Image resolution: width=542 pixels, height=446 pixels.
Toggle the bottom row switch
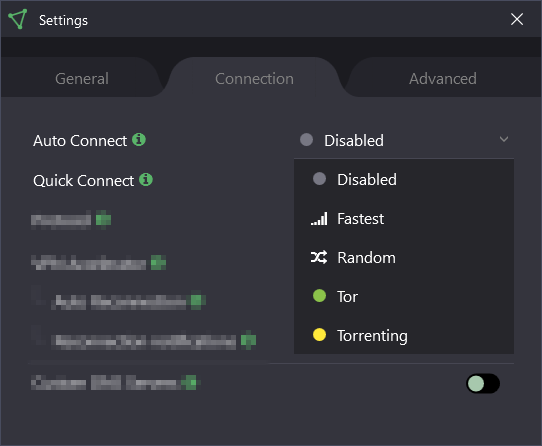coord(483,383)
